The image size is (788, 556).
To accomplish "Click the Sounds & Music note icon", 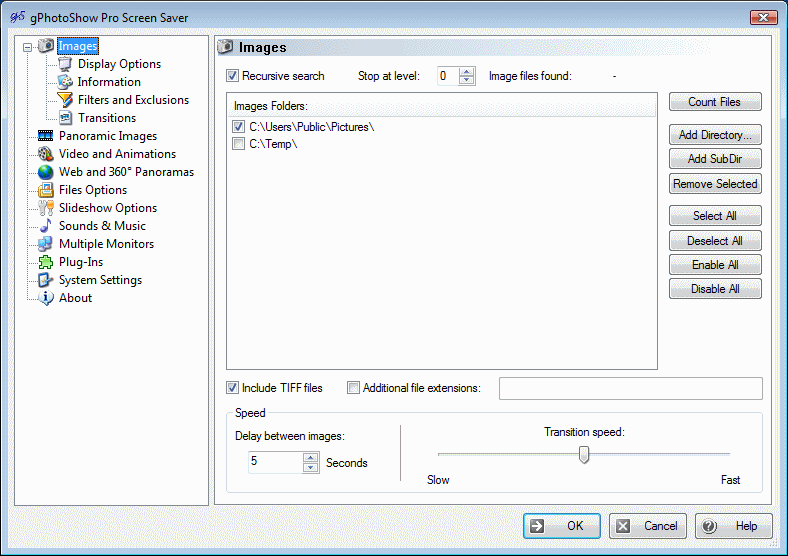I will coord(46,226).
